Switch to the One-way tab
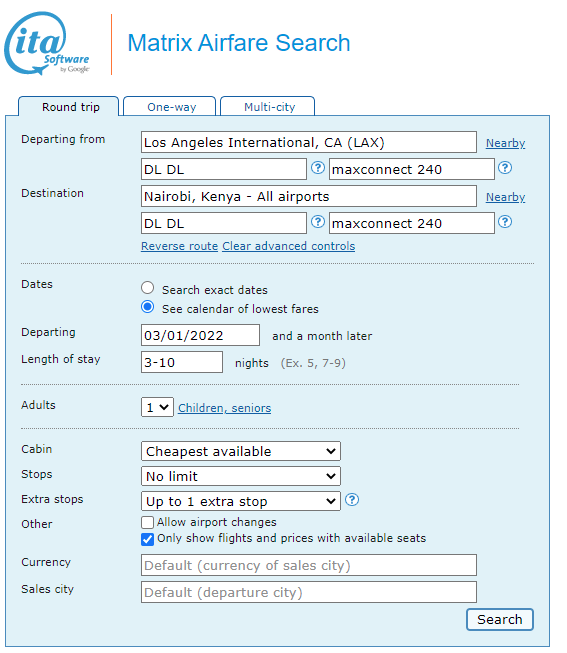The width and height of the screenshot is (567, 653). pyautogui.click(x=170, y=107)
